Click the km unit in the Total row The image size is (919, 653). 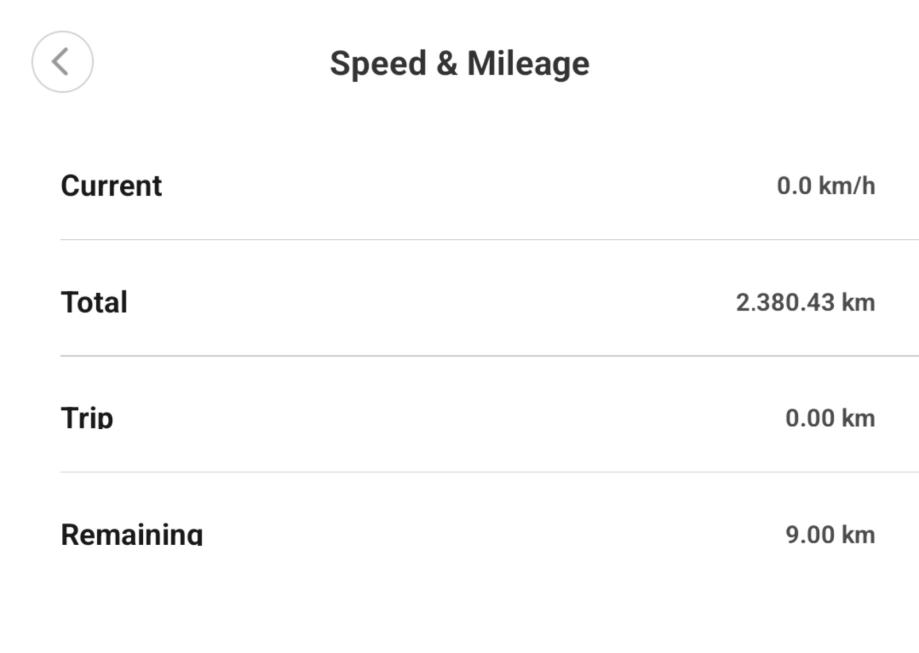pos(858,302)
